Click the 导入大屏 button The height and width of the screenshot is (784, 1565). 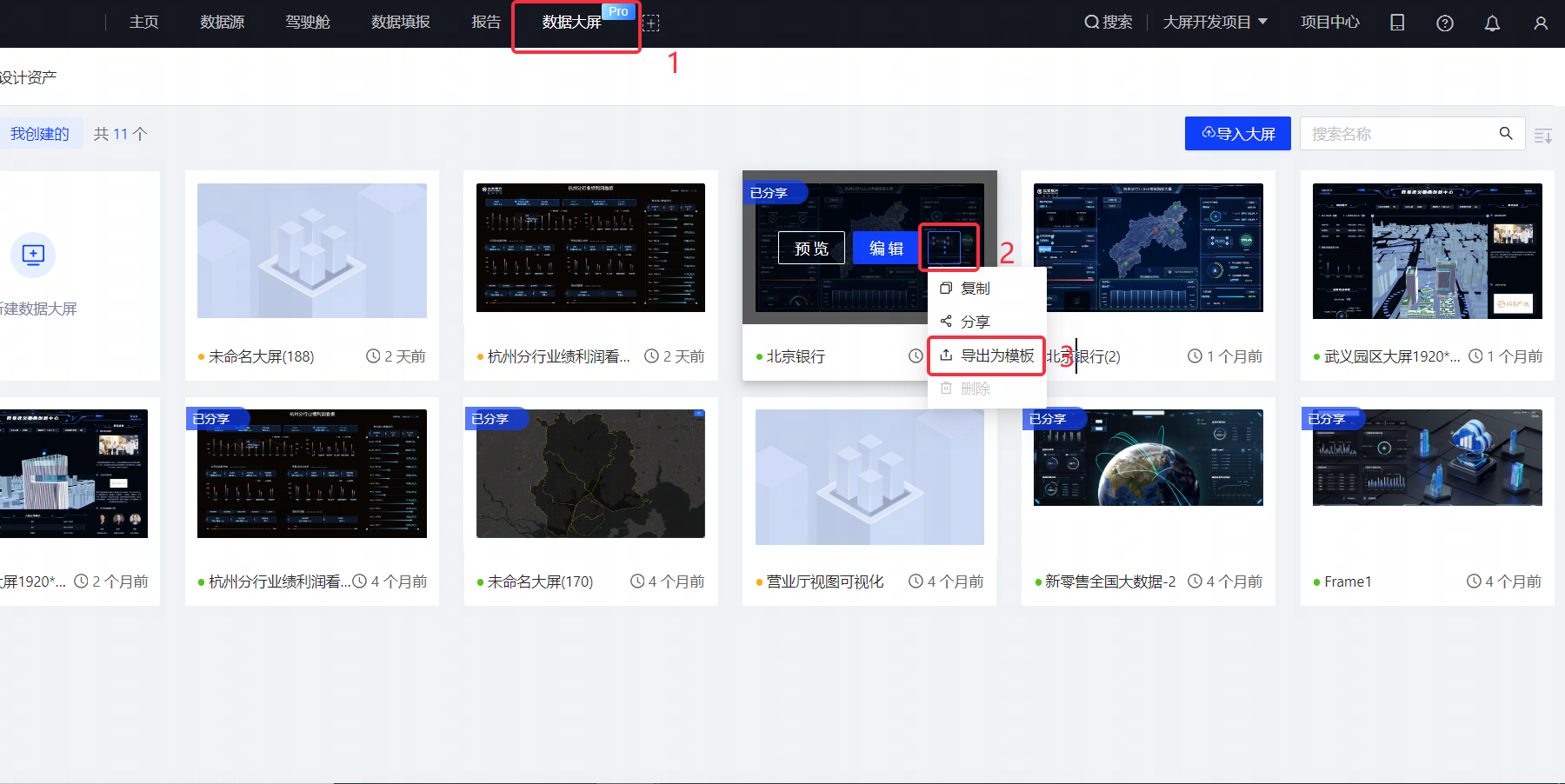coord(1237,133)
